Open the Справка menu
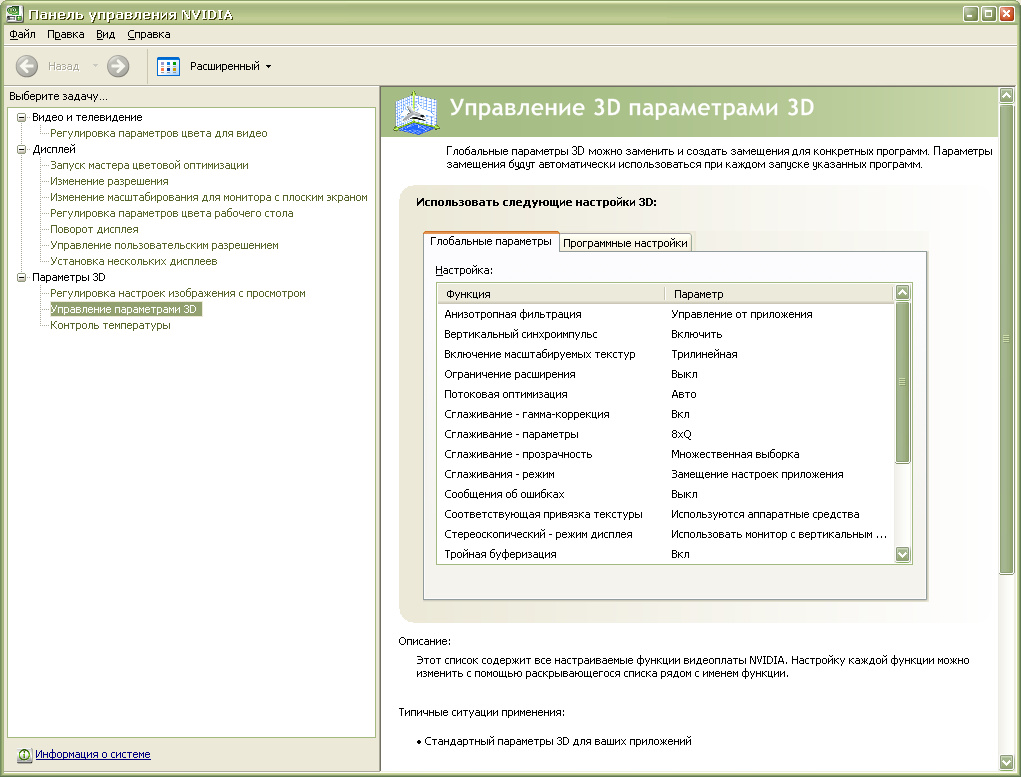 148,35
